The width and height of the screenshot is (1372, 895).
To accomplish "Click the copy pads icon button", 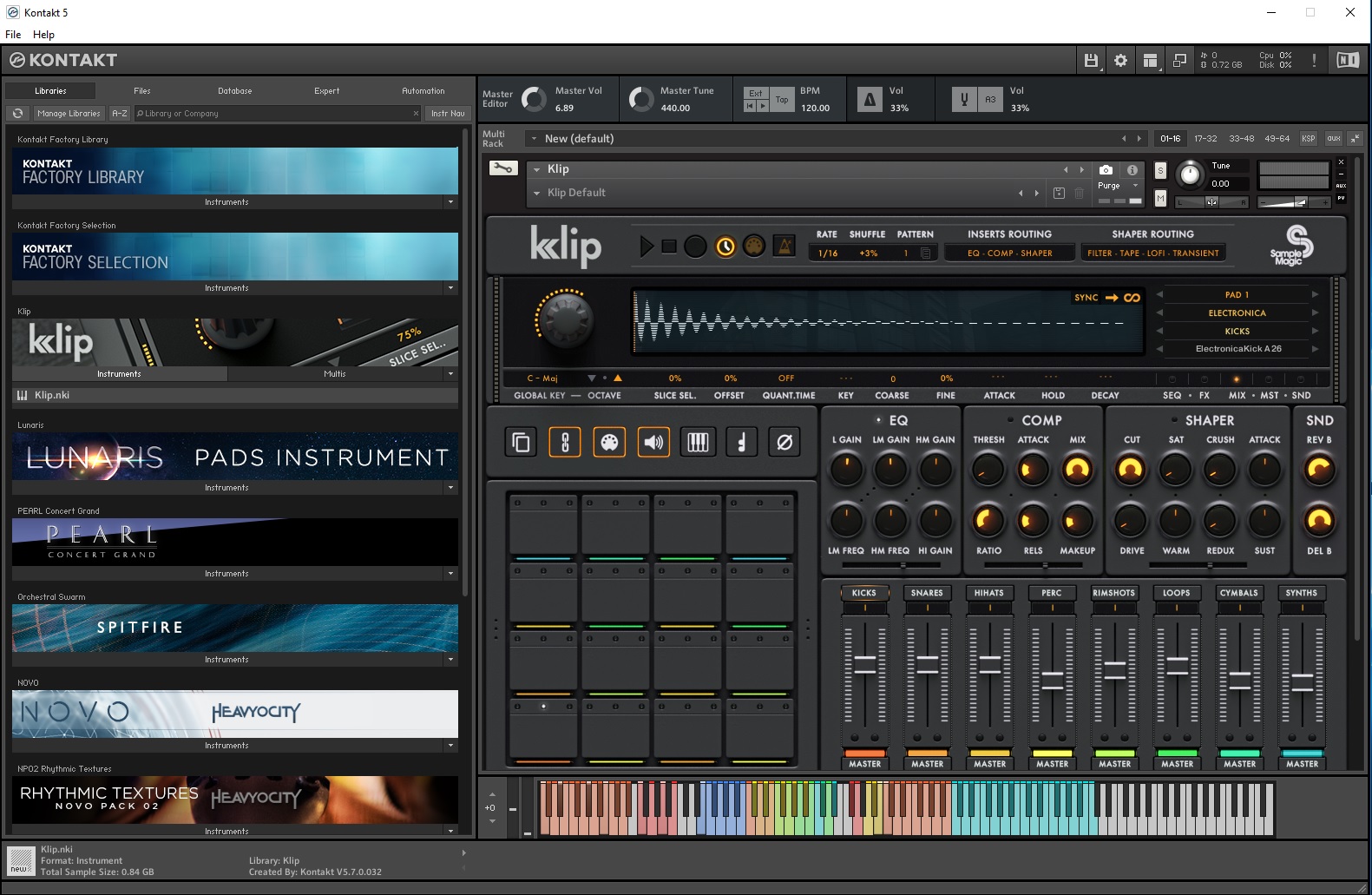I will click(x=521, y=443).
